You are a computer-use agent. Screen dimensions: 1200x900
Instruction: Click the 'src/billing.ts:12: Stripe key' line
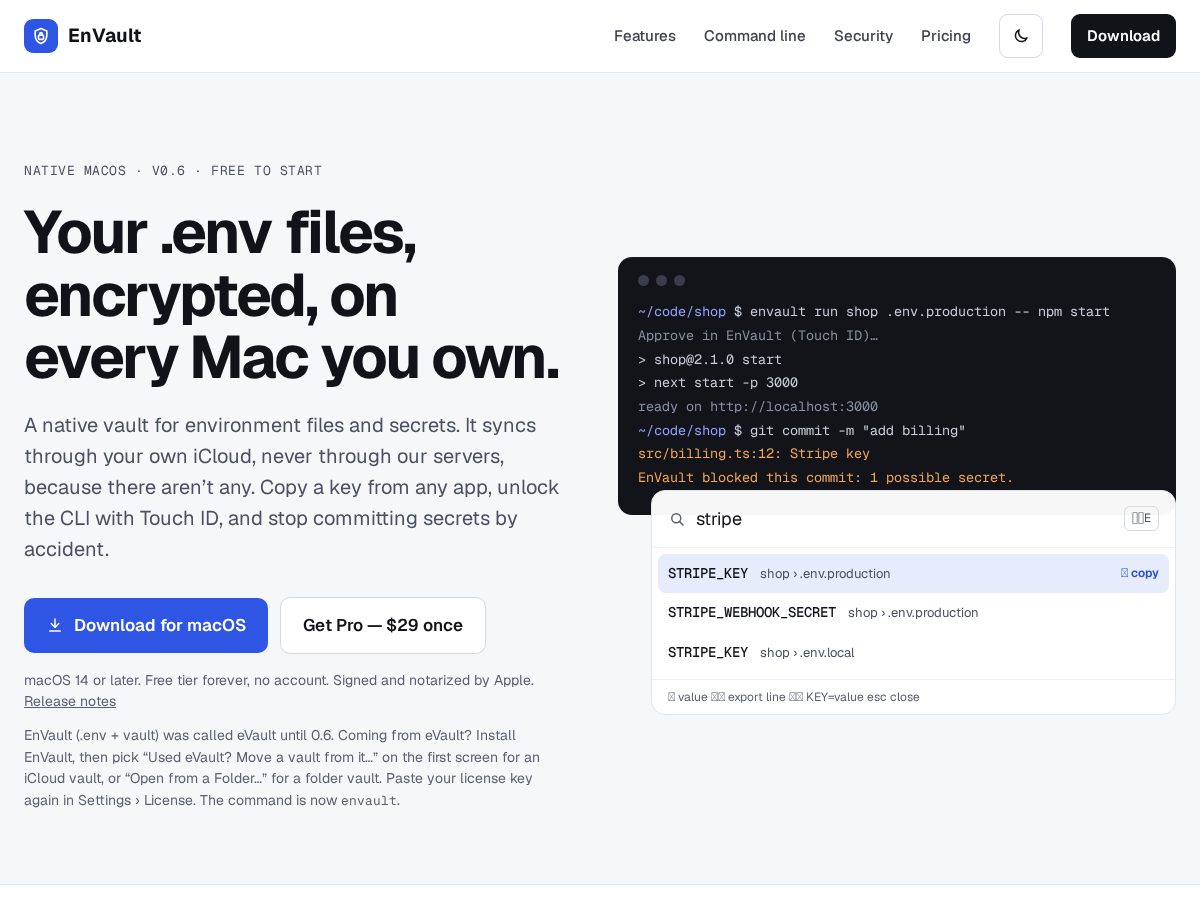(x=754, y=454)
